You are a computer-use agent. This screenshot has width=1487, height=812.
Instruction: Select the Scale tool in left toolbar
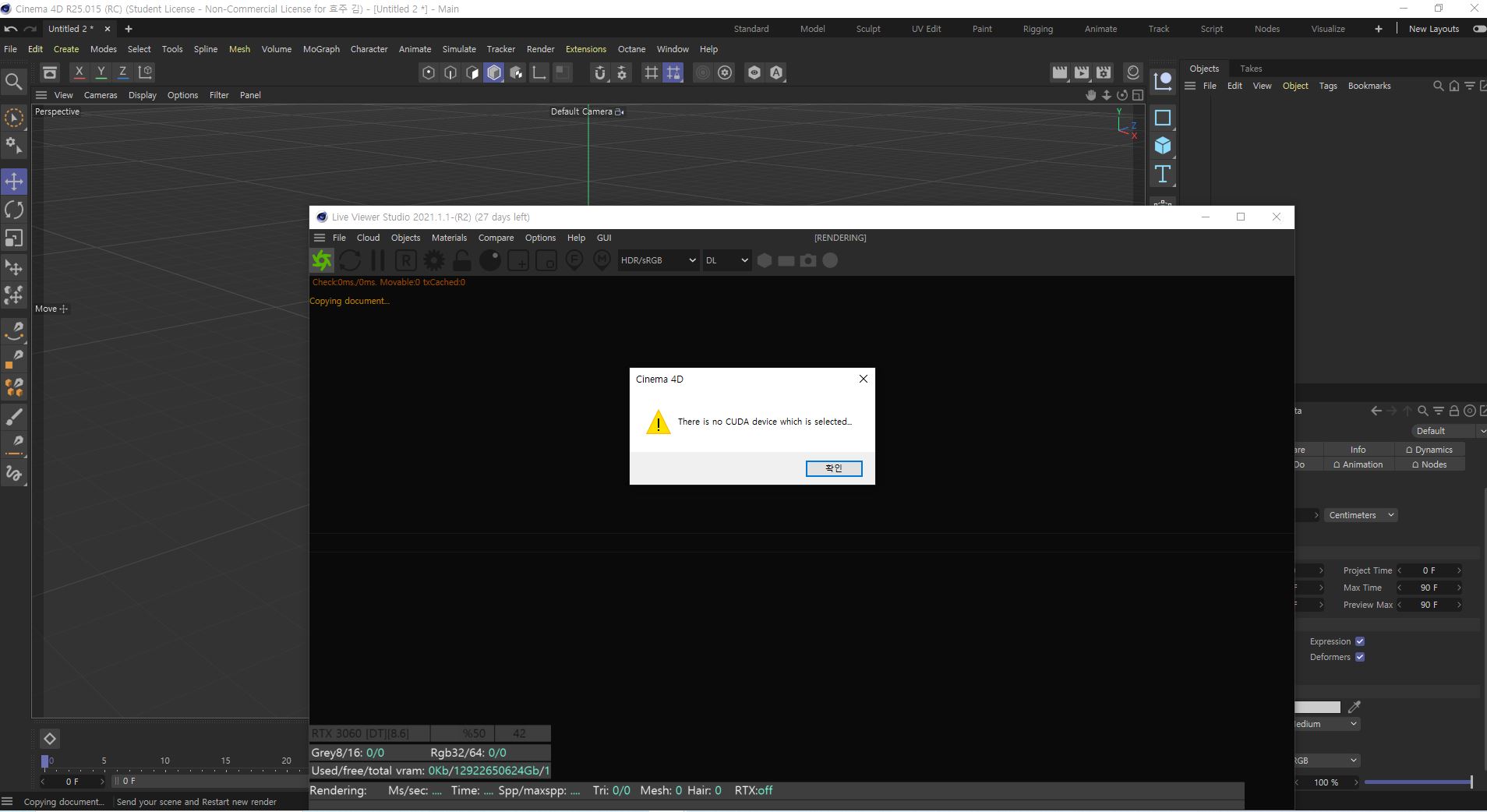pos(14,238)
